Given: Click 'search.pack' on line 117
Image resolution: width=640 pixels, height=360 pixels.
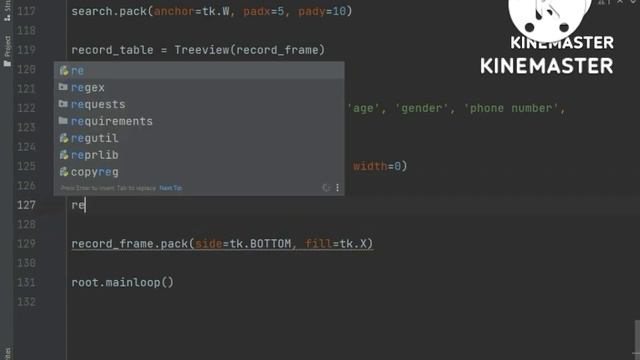Looking at the screenshot, I should click(109, 11).
